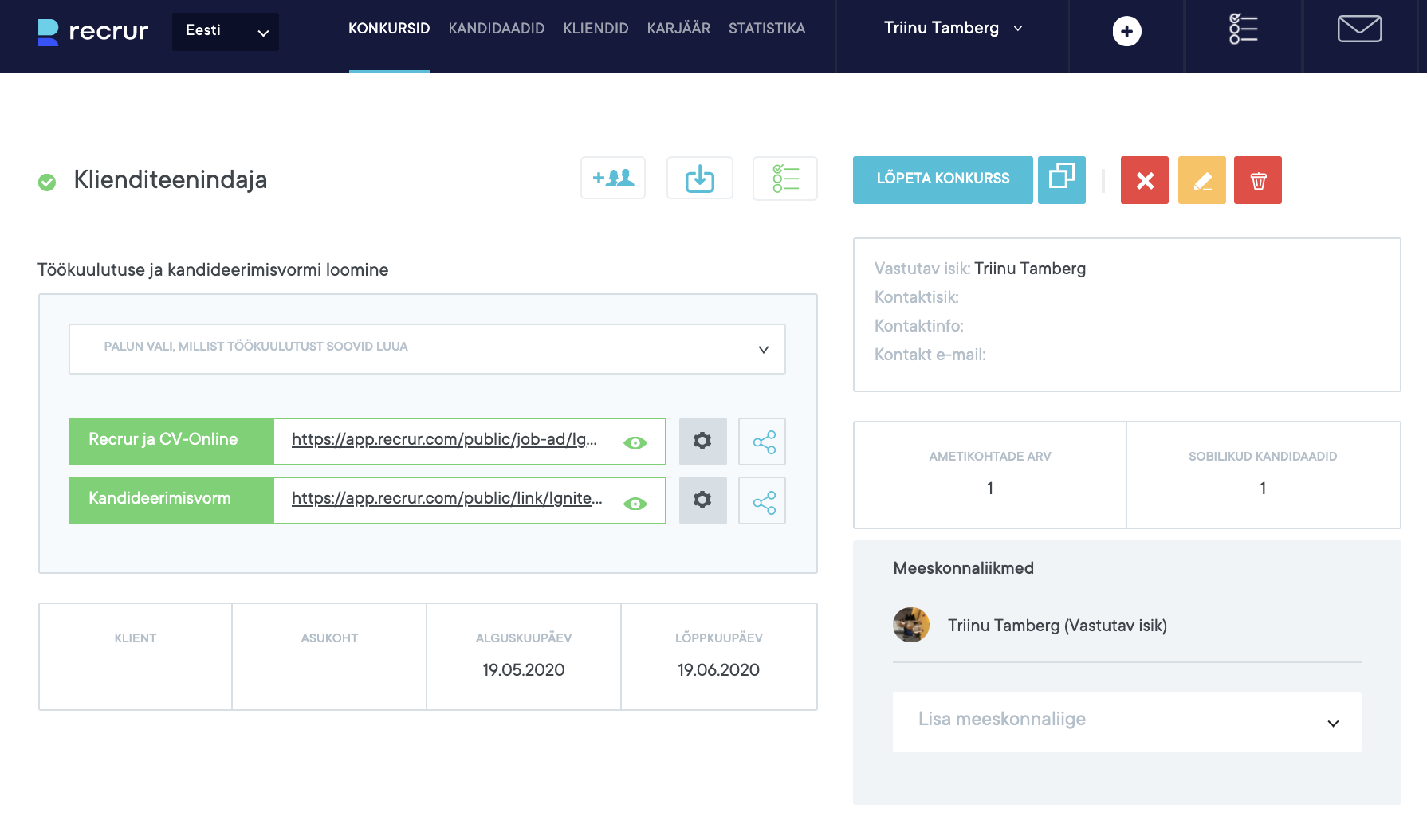Toggle eye visibility for Recrur ja CV-Online
The height and width of the screenshot is (840, 1427).
635,442
